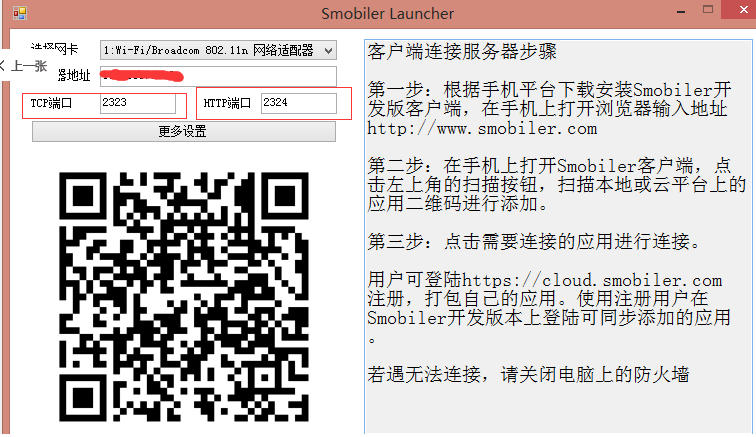Click the QR code image
This screenshot has width=756, height=437.
(x=184, y=297)
